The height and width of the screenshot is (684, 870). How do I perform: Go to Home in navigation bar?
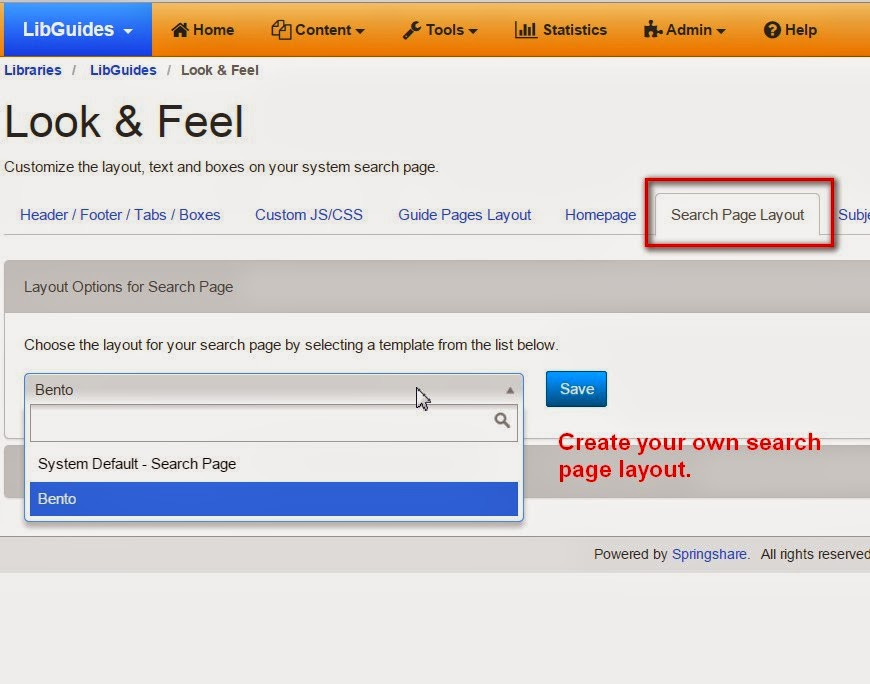[x=203, y=30]
